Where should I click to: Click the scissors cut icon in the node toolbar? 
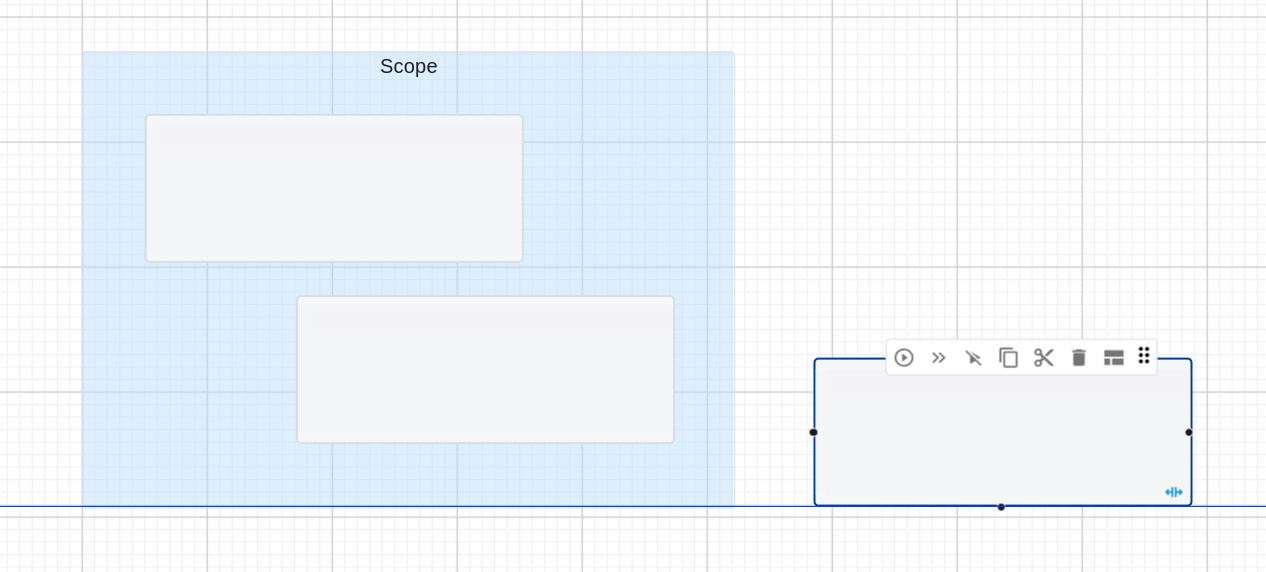pyautogui.click(x=1044, y=358)
